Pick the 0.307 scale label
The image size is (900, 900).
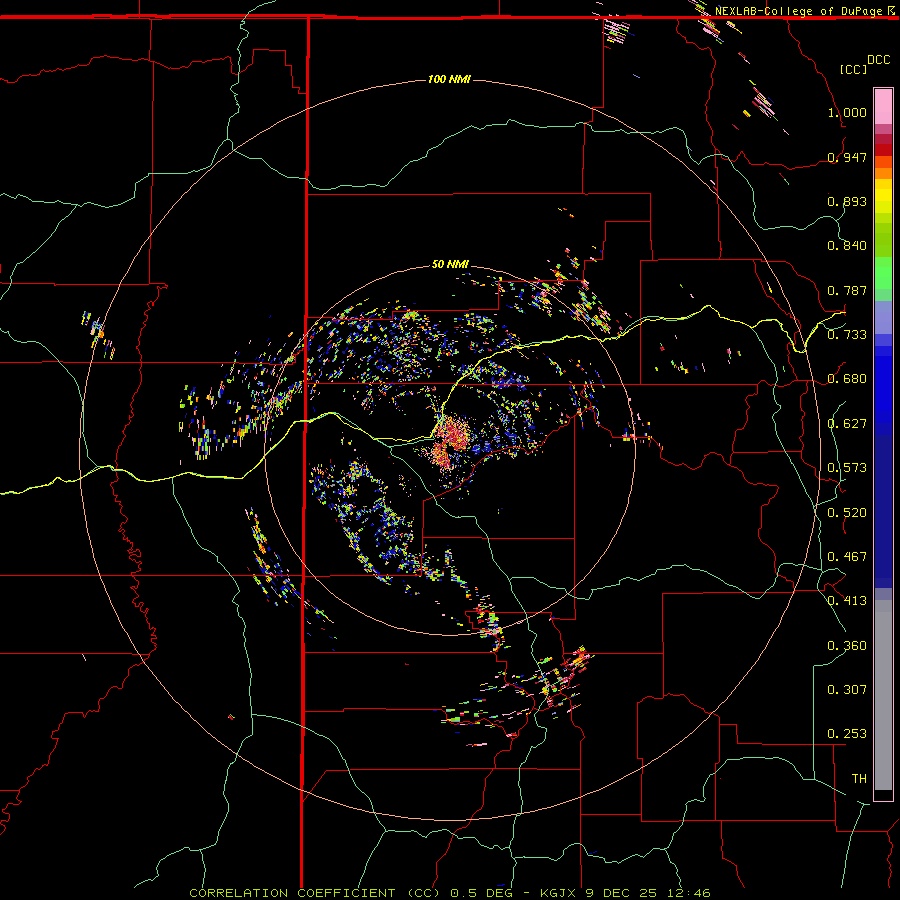coord(847,690)
